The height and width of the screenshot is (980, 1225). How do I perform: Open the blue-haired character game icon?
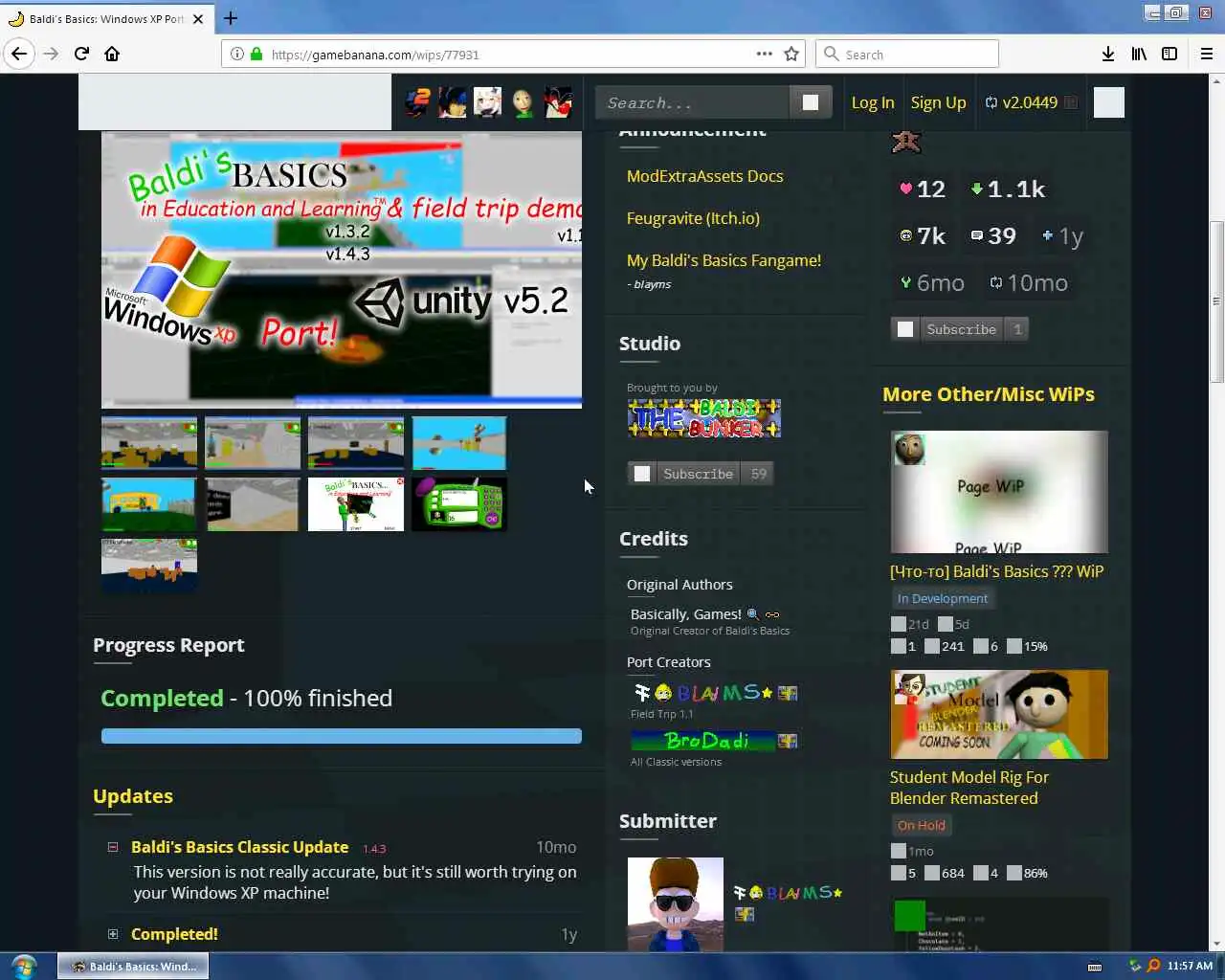(453, 102)
